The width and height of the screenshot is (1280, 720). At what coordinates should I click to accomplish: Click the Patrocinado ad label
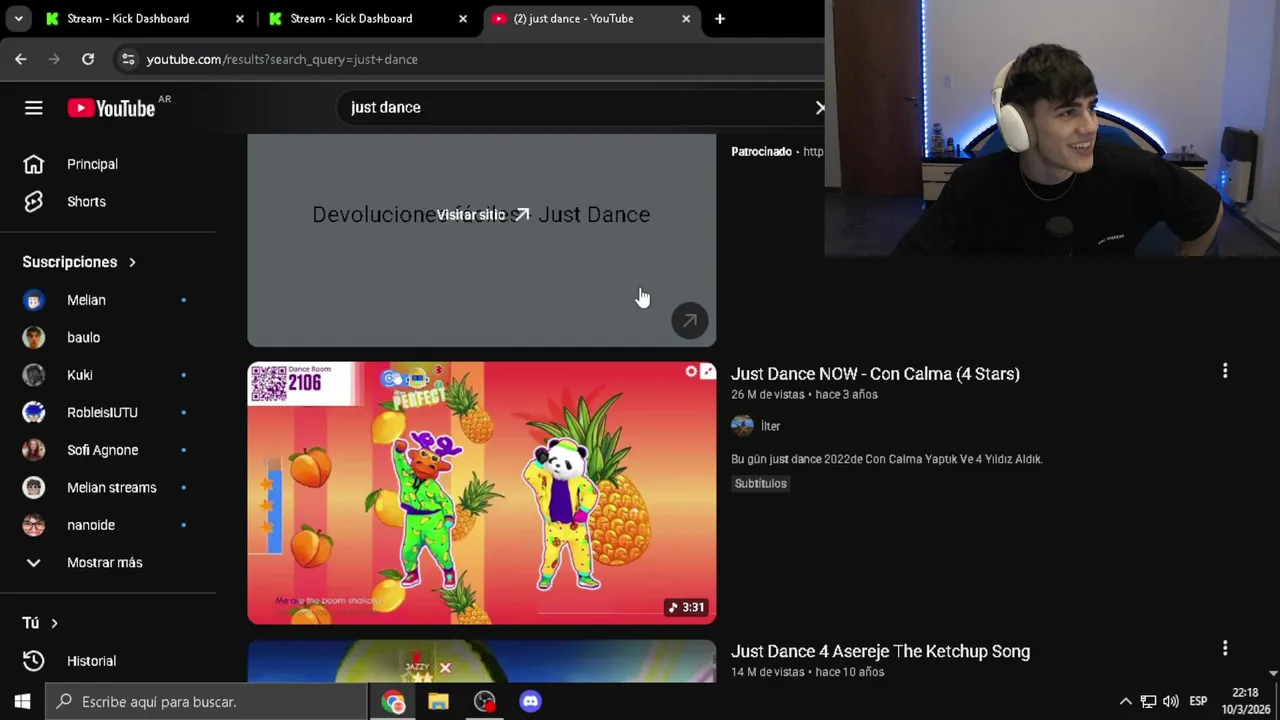[761, 152]
